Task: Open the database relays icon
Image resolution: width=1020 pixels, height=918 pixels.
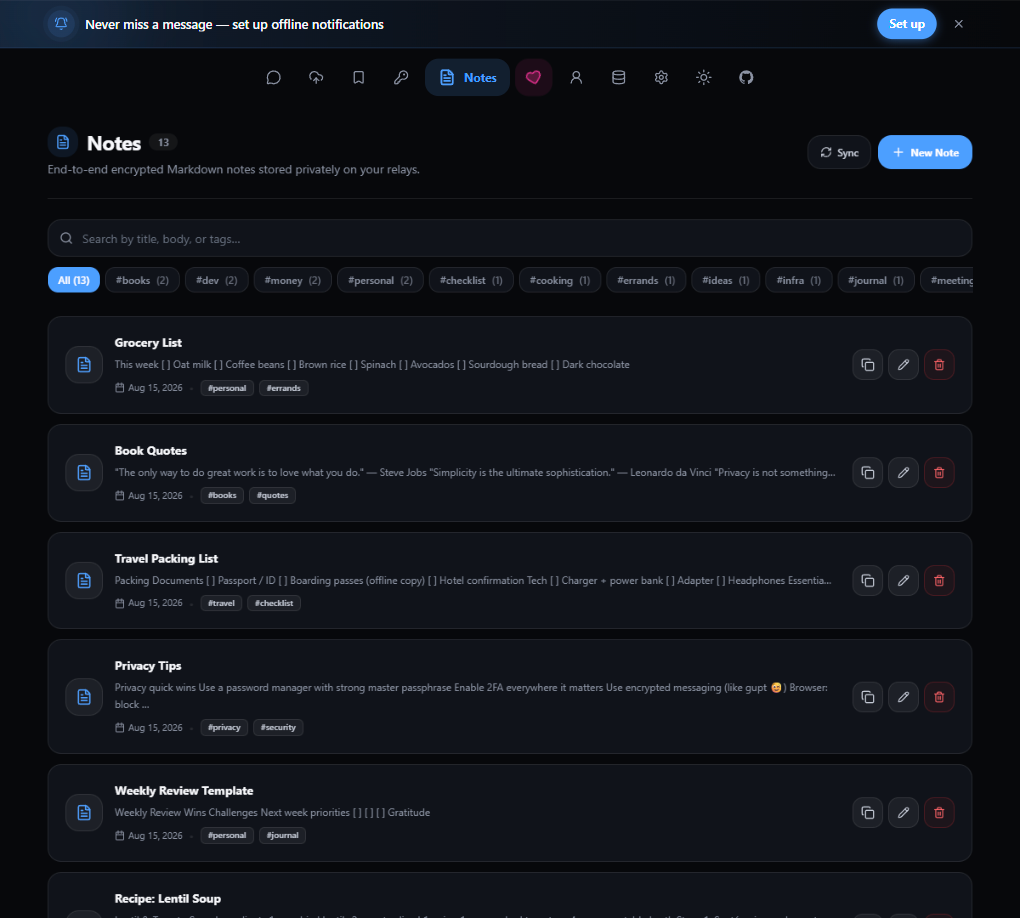Action: pyautogui.click(x=619, y=77)
